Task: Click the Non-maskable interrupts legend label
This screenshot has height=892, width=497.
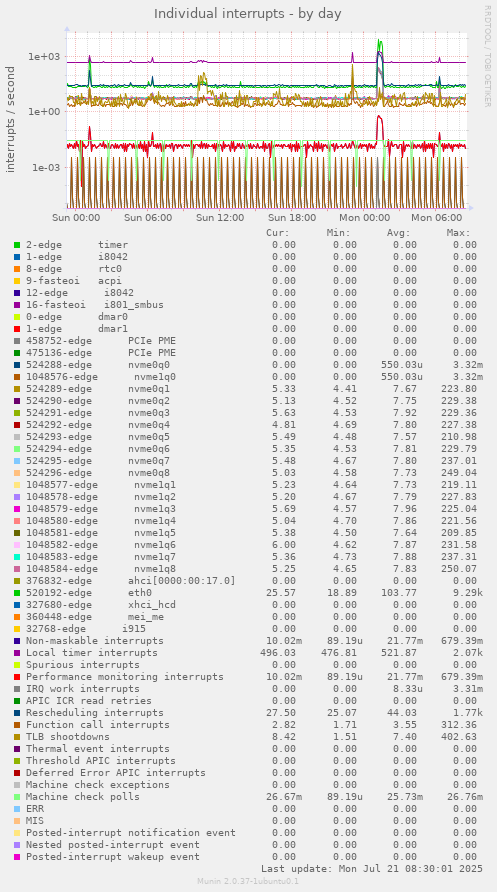Action: [95, 641]
